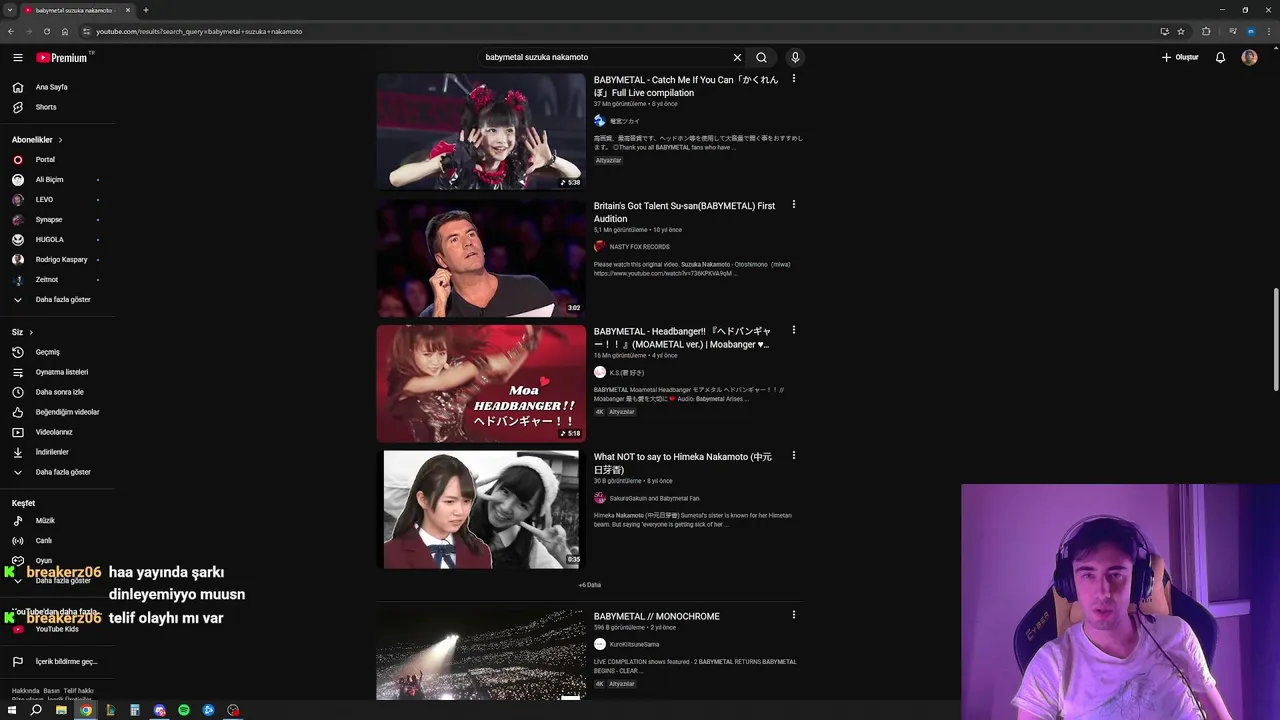The height and width of the screenshot is (720, 1280).
Task: Open Beğendiğim videolar liked videos
Action: point(57,412)
